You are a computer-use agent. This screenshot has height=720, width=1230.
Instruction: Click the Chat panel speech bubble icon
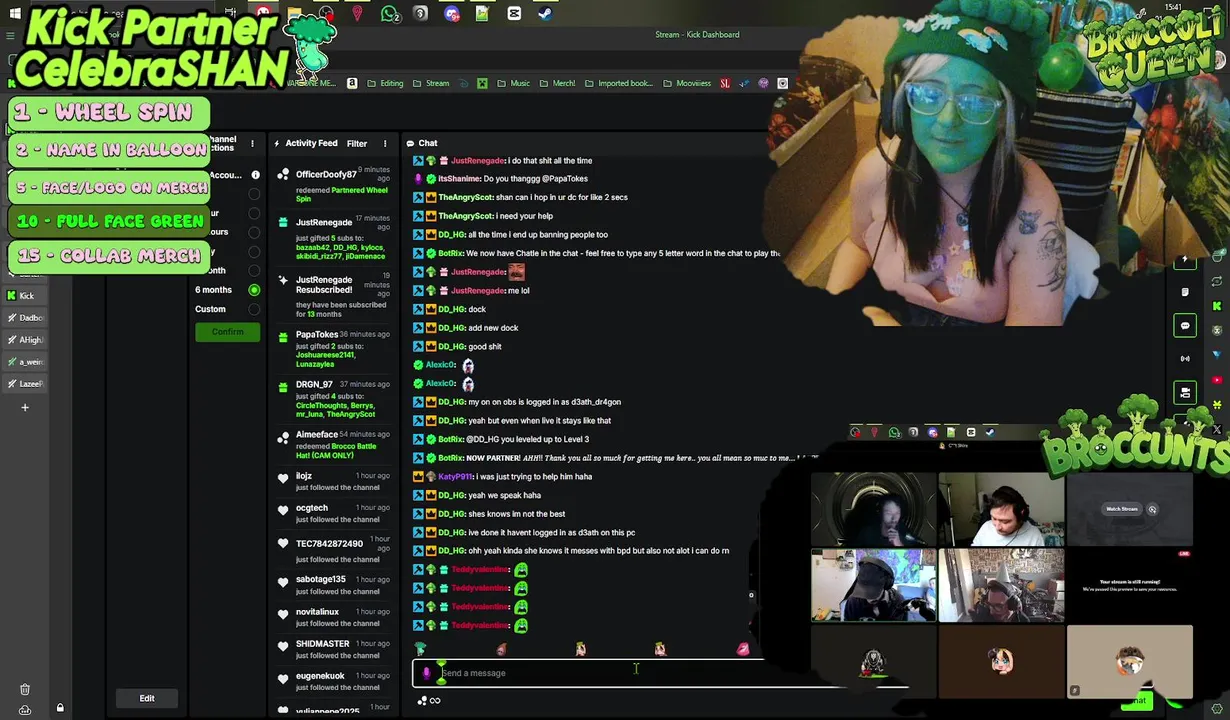coord(410,143)
